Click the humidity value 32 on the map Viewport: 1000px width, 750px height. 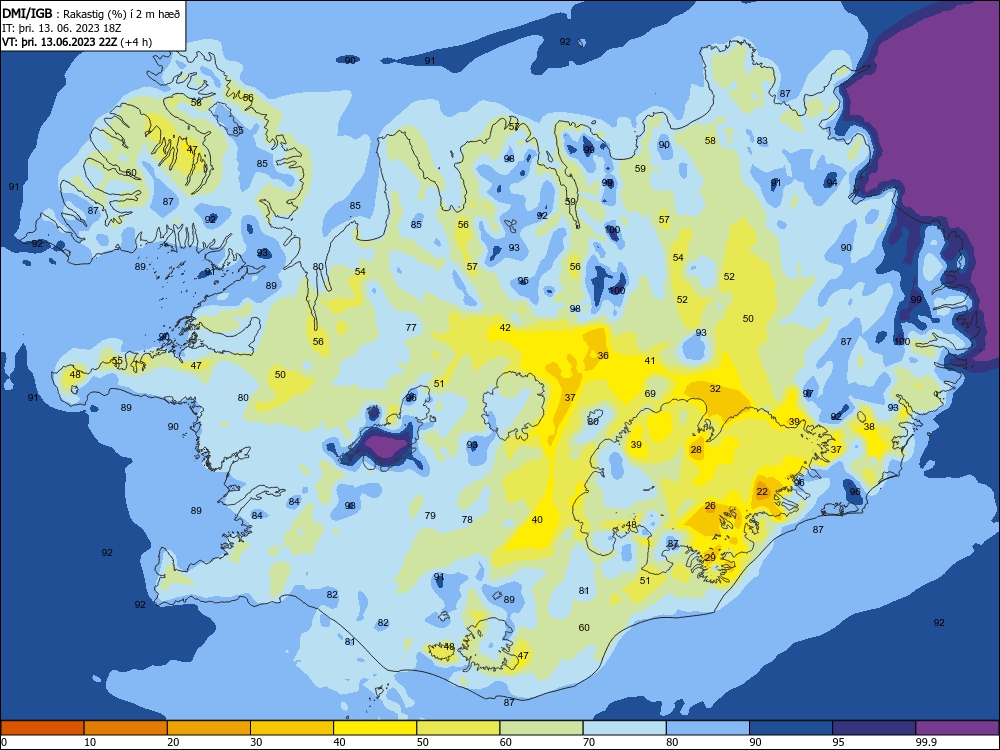pos(715,388)
